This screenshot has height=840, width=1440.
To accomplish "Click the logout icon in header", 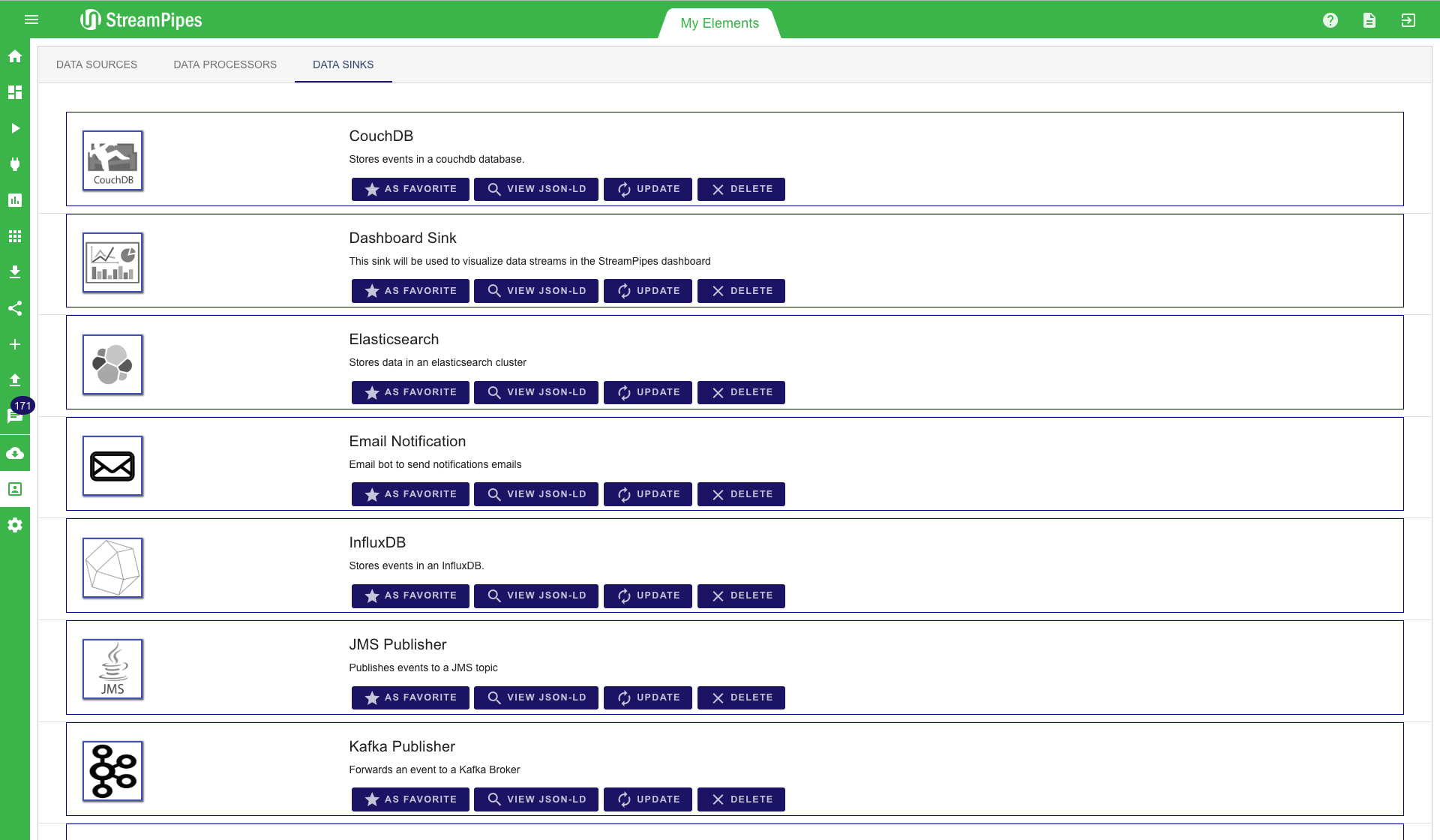I will tap(1408, 20).
